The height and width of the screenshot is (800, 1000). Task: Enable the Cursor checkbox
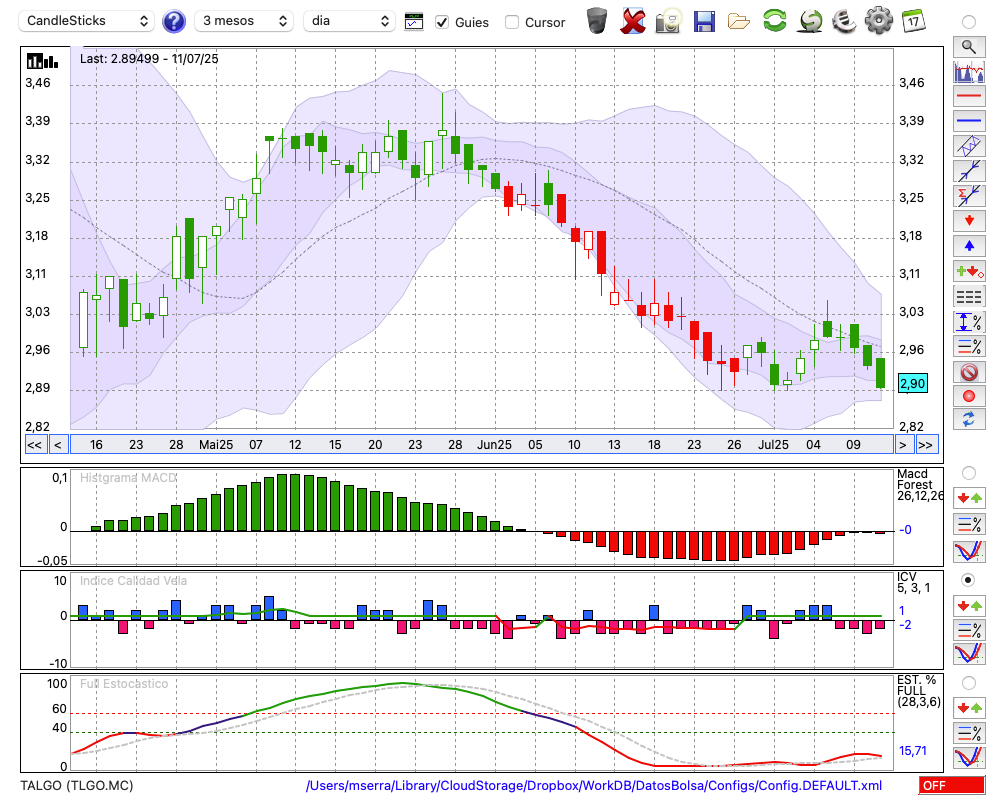click(511, 22)
